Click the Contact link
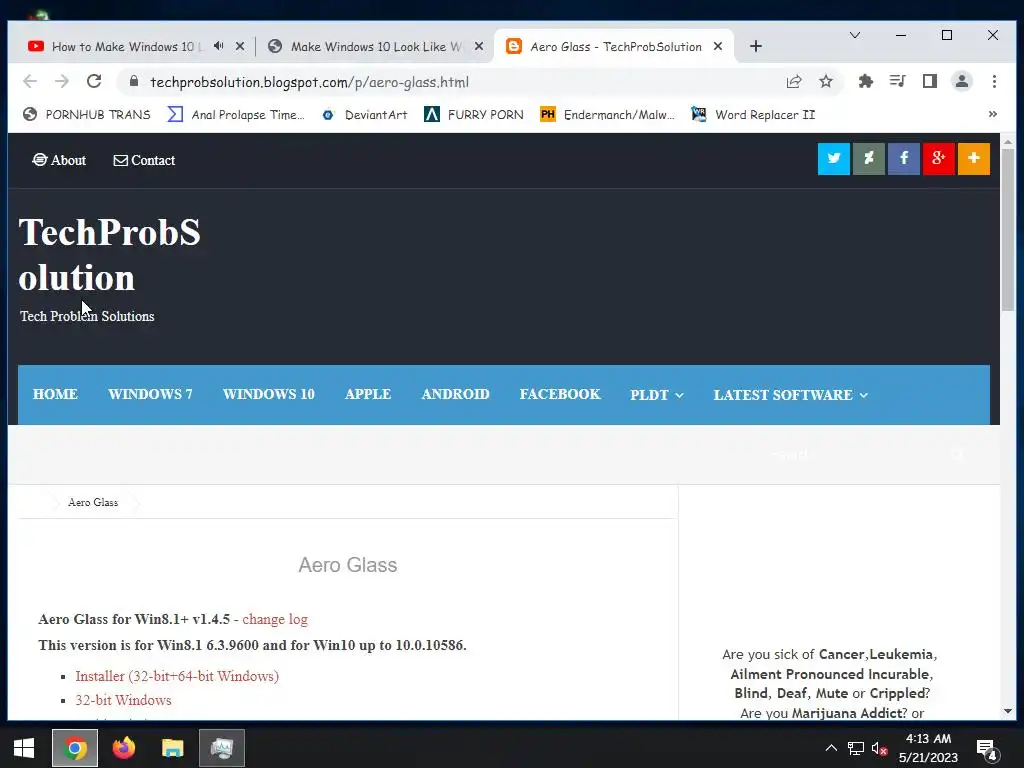The width and height of the screenshot is (1024, 768). [x=144, y=160]
